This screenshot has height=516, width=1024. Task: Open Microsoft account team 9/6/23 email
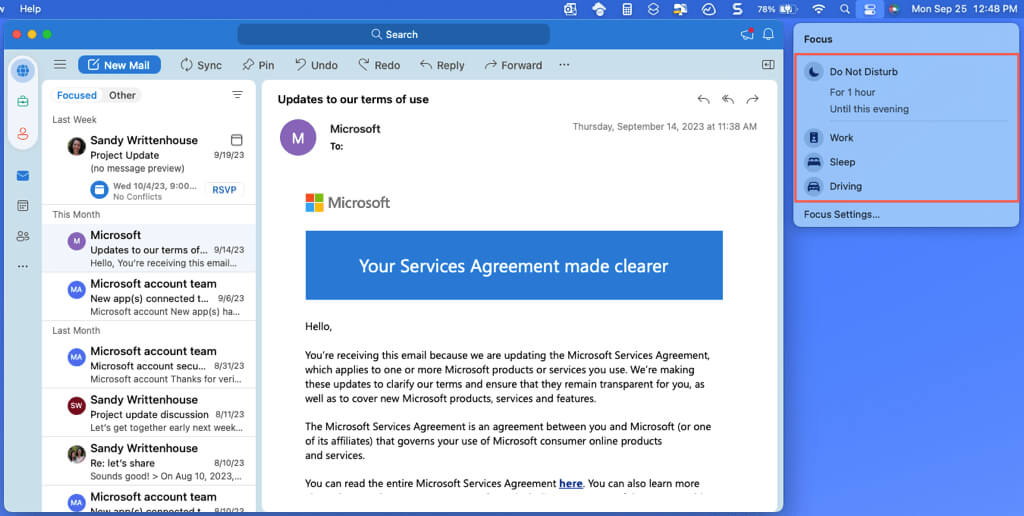pos(149,297)
